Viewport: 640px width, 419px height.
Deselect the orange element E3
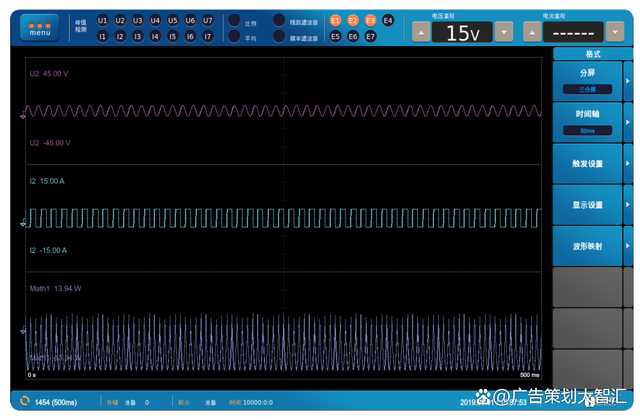point(370,20)
